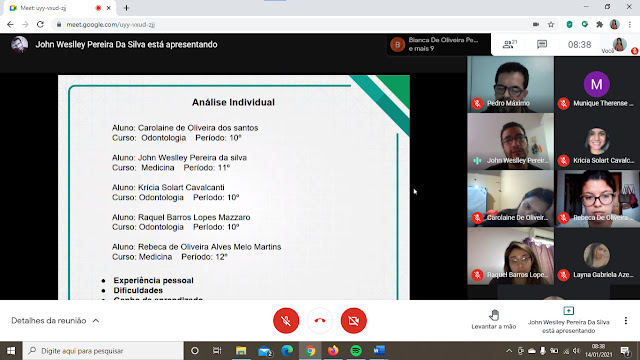The image size is (640, 360).
Task: Click the meeting clock showing 08:38
Action: tap(579, 44)
